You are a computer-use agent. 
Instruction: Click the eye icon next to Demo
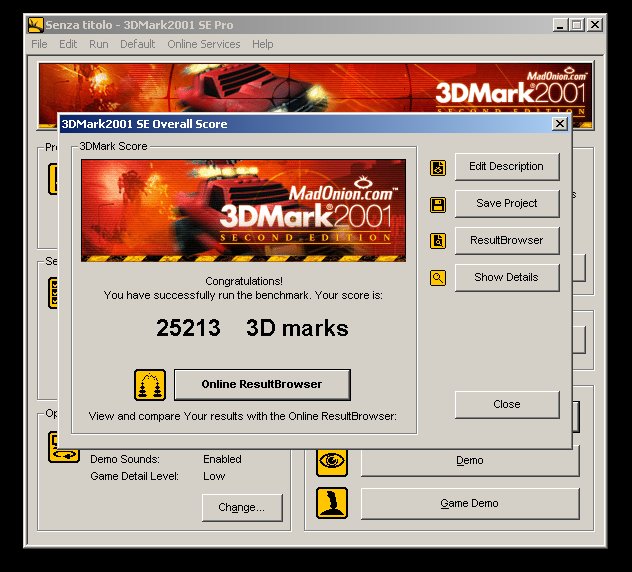coord(332,461)
